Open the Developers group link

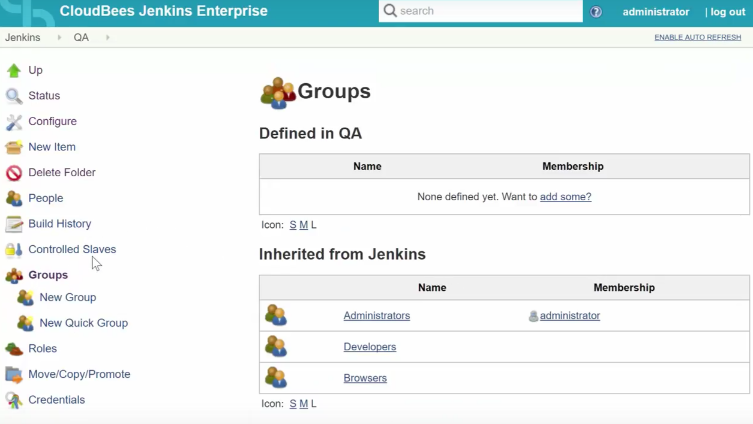[370, 347]
